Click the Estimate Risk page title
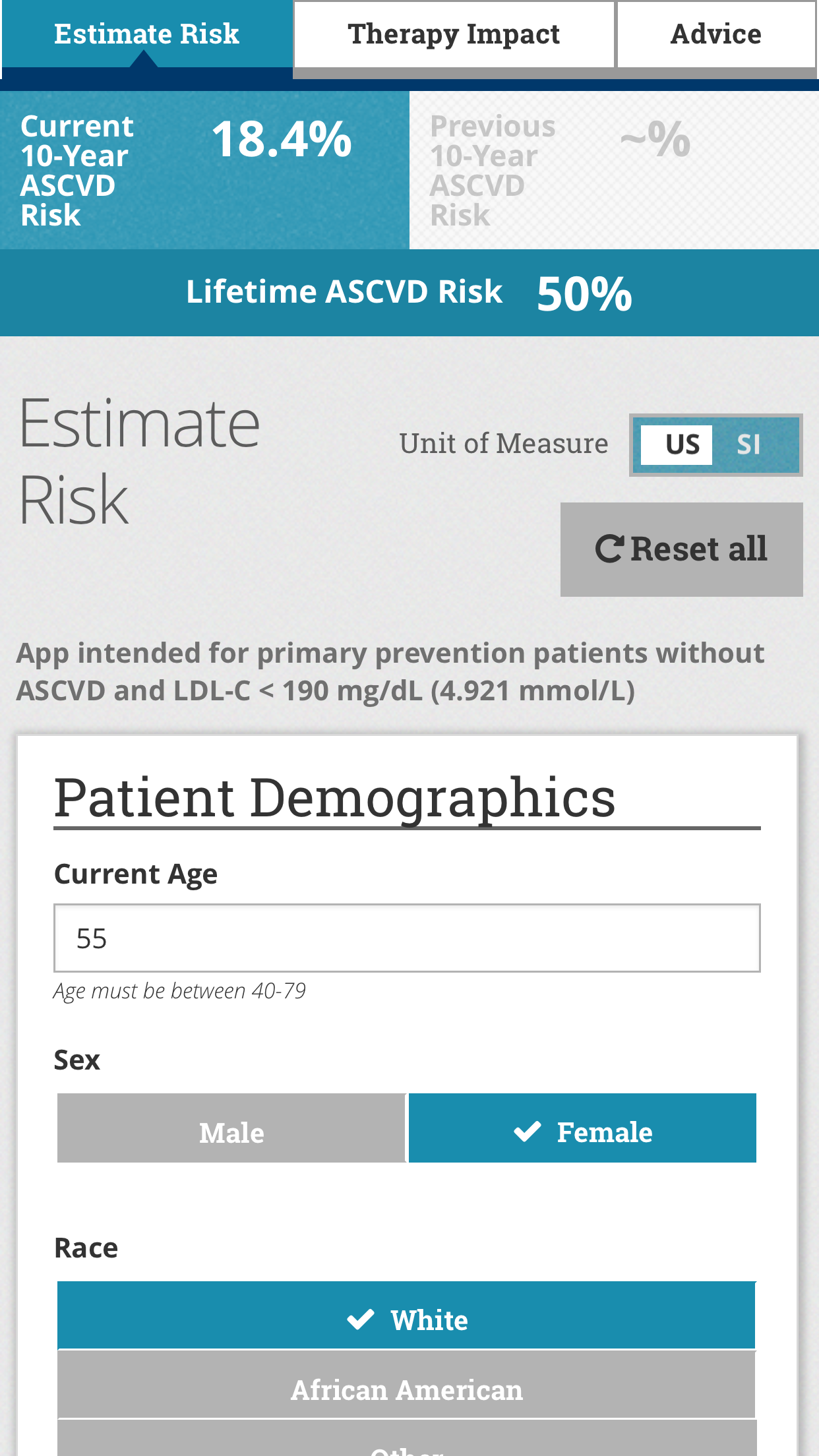 pyautogui.click(x=138, y=455)
